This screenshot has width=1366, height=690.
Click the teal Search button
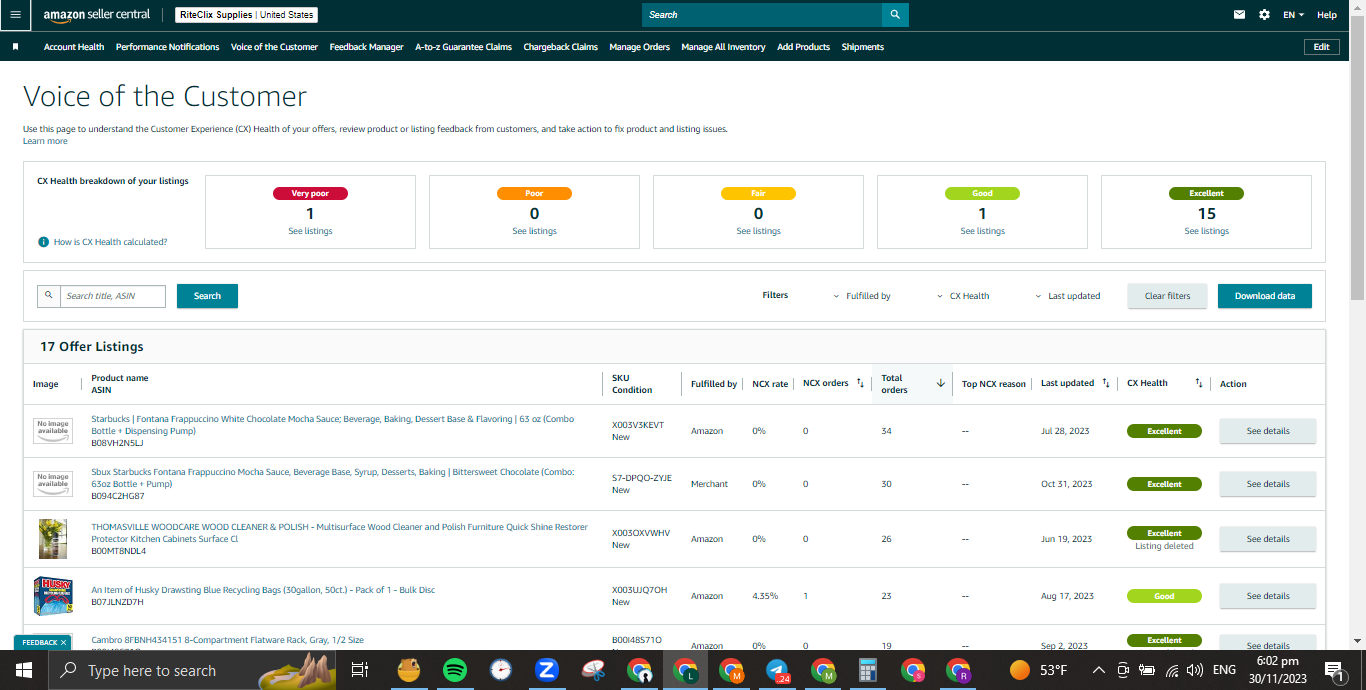(x=207, y=296)
